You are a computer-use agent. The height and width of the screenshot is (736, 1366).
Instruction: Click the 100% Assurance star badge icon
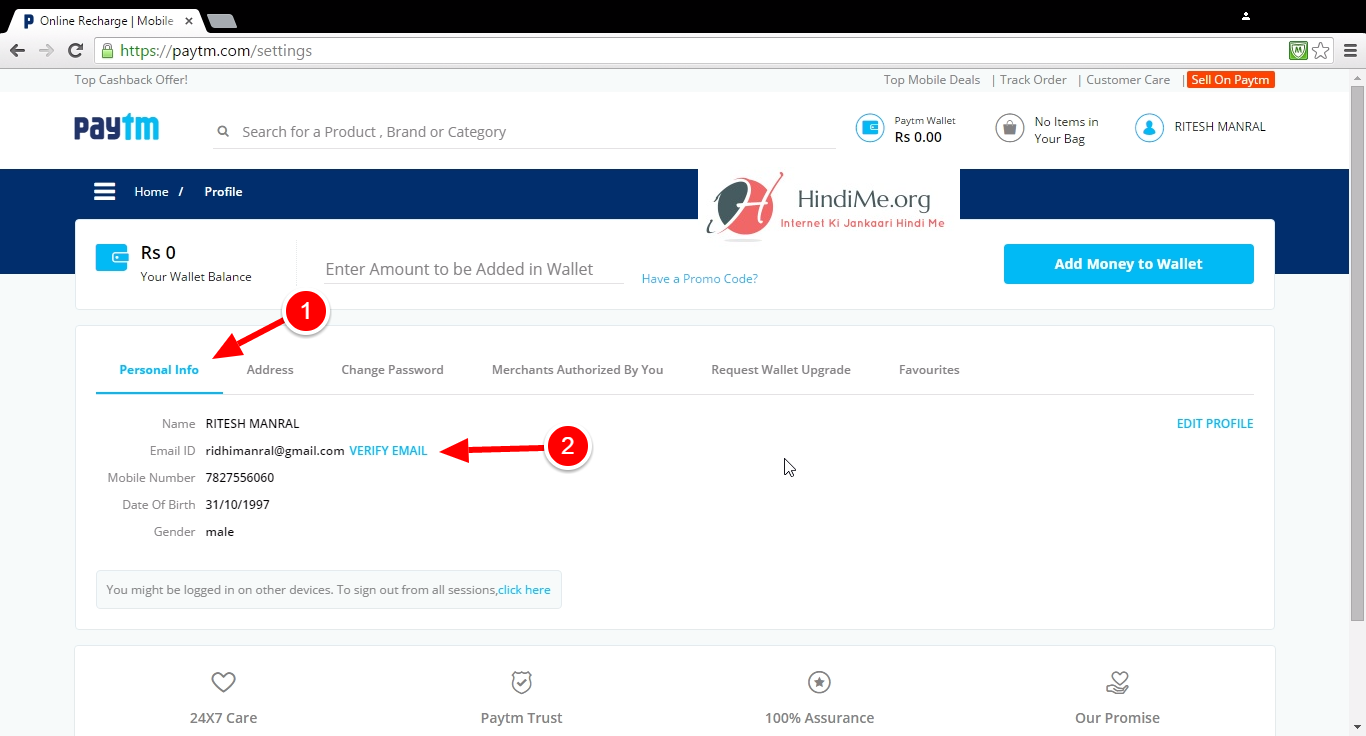819,682
